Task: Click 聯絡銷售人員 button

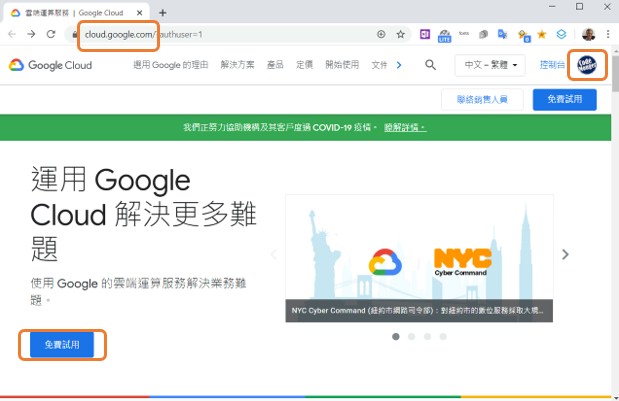Action: point(482,99)
